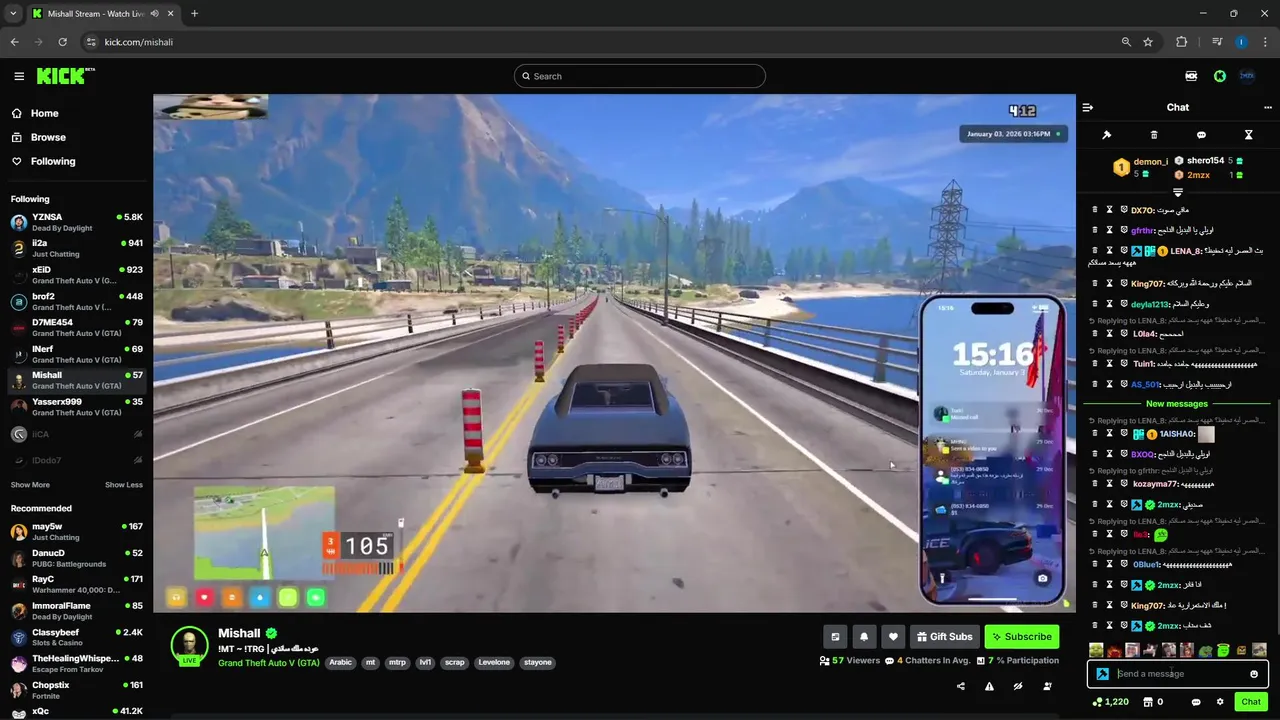The width and height of the screenshot is (1280, 720).
Task: Click username demon_i in gift leaderboard
Action: [x=1150, y=161]
